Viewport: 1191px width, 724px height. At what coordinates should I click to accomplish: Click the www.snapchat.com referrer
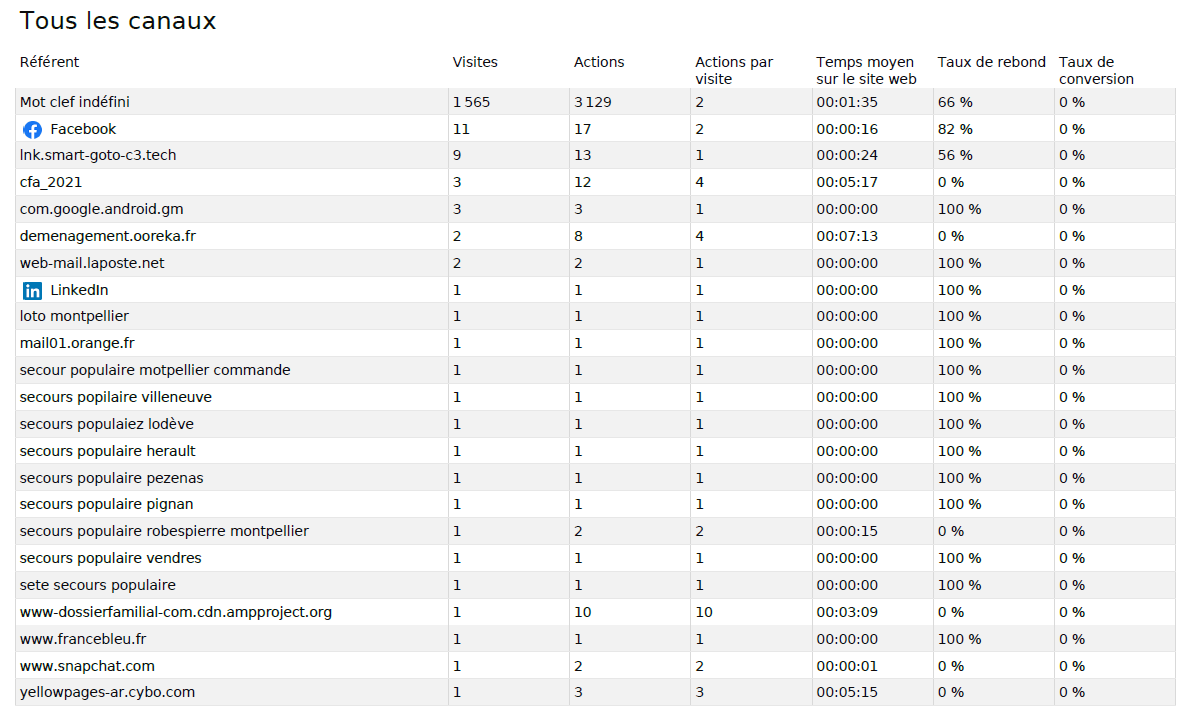coord(87,666)
